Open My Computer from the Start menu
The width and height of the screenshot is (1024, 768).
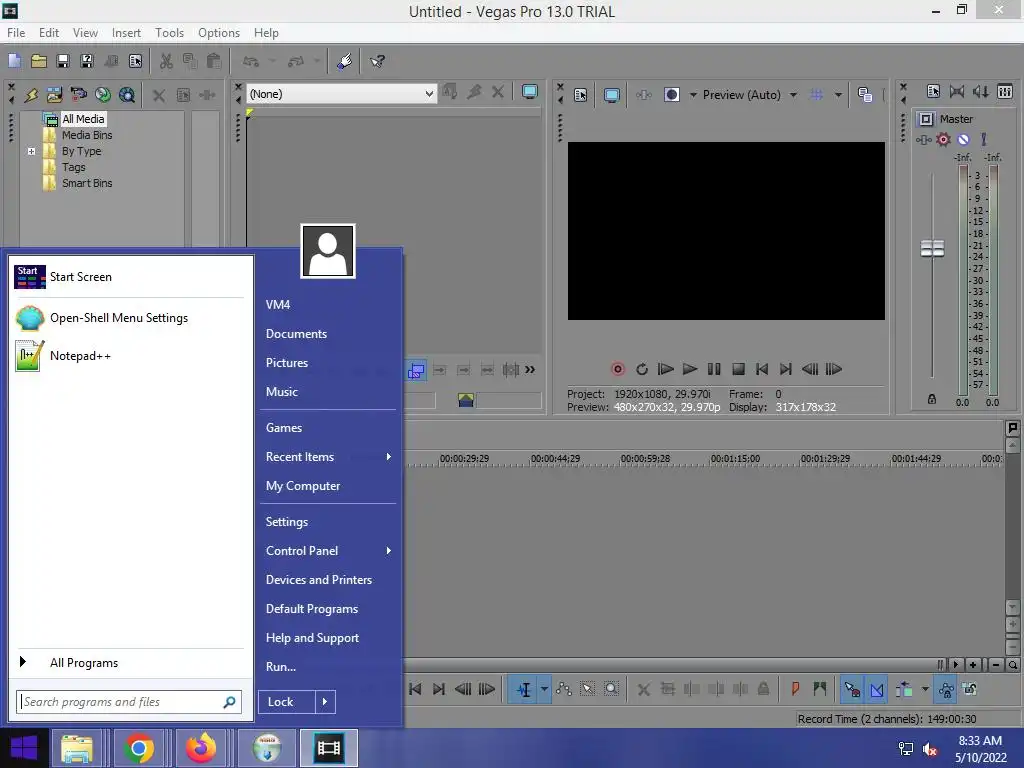(303, 486)
